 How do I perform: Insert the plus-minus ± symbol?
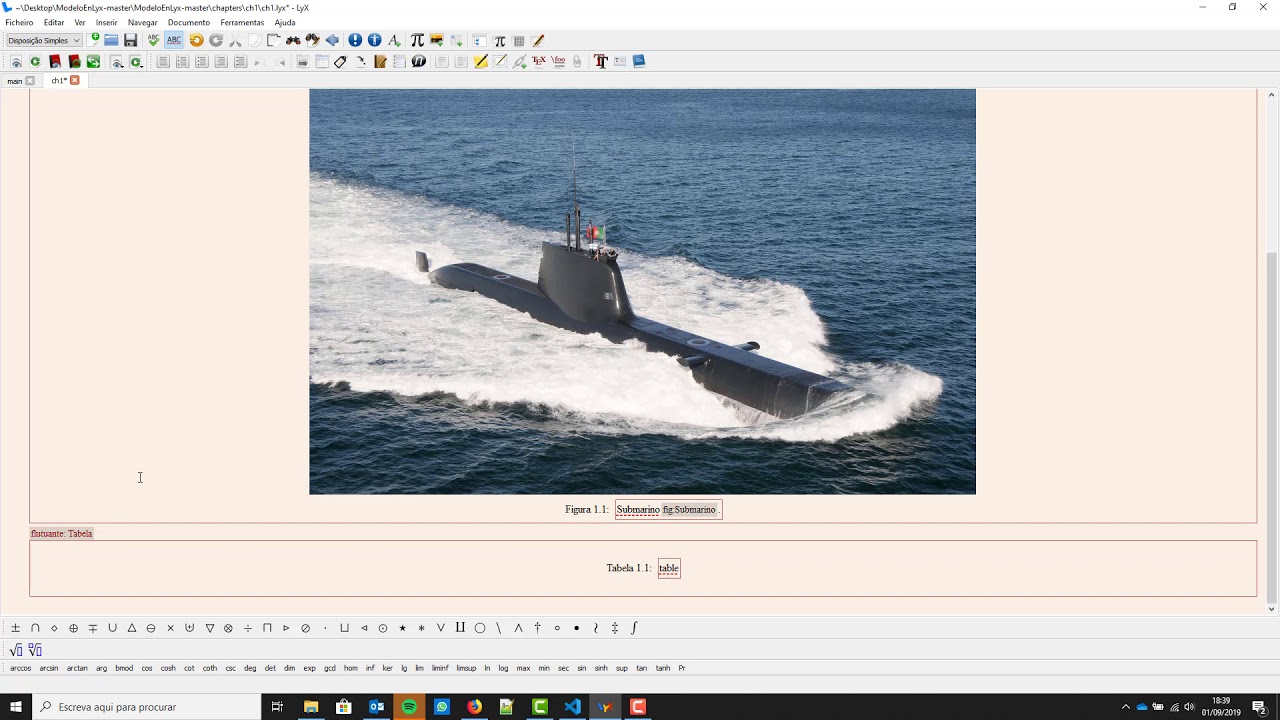[15, 628]
